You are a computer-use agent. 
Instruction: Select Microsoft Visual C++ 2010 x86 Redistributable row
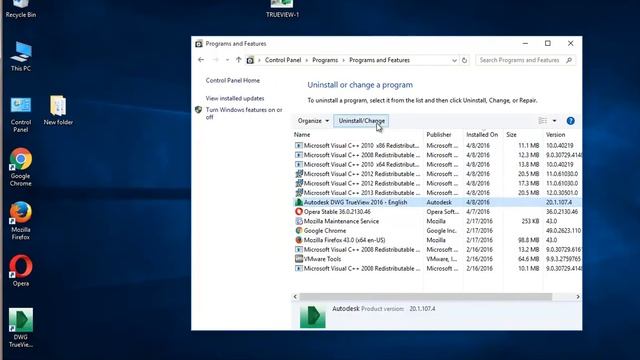pyautogui.click(x=438, y=145)
